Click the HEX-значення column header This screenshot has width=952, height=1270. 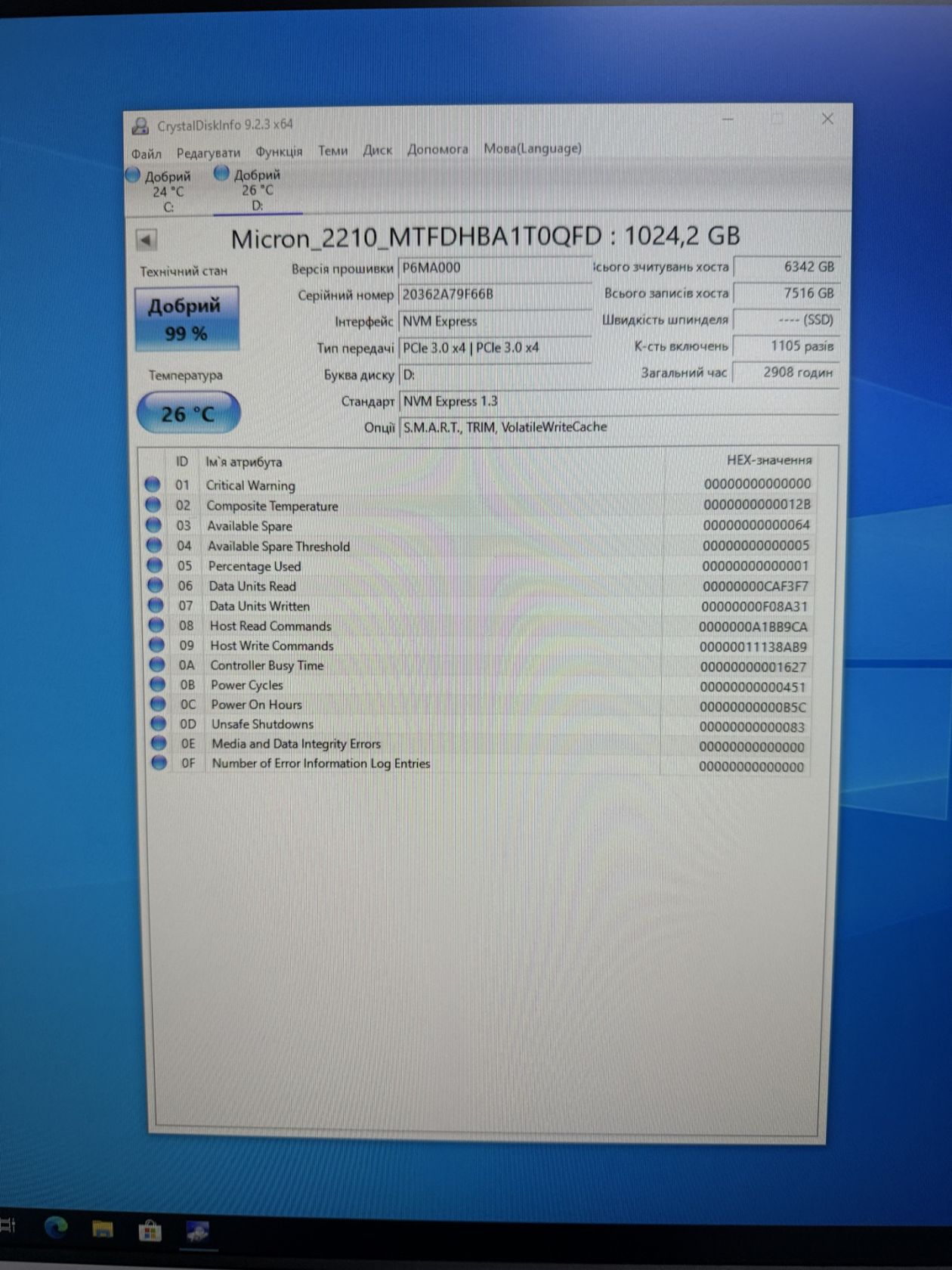click(769, 460)
